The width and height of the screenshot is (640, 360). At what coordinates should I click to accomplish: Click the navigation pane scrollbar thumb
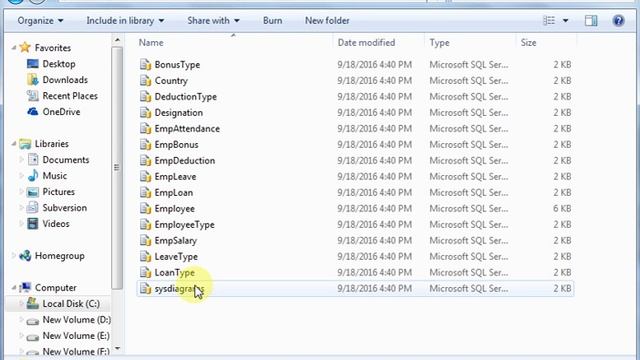coord(117,168)
